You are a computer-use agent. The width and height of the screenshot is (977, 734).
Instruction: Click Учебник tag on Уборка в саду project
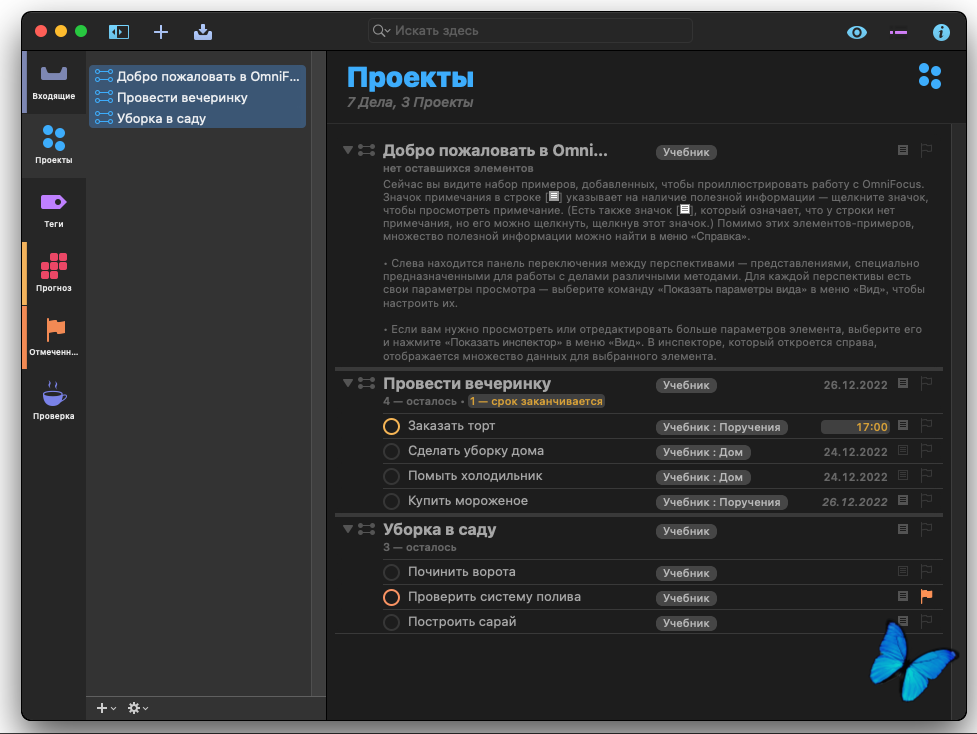point(686,531)
